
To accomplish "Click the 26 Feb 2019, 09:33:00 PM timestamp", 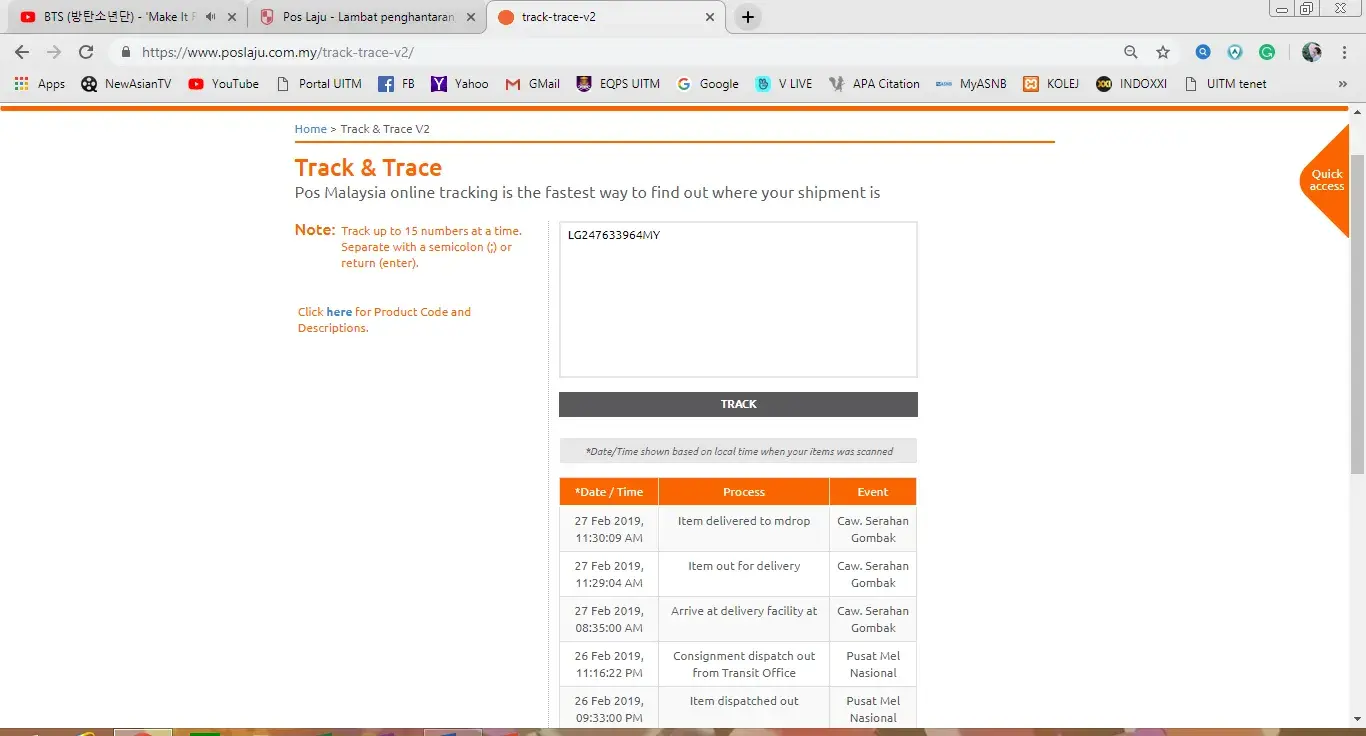I will click(x=609, y=709).
